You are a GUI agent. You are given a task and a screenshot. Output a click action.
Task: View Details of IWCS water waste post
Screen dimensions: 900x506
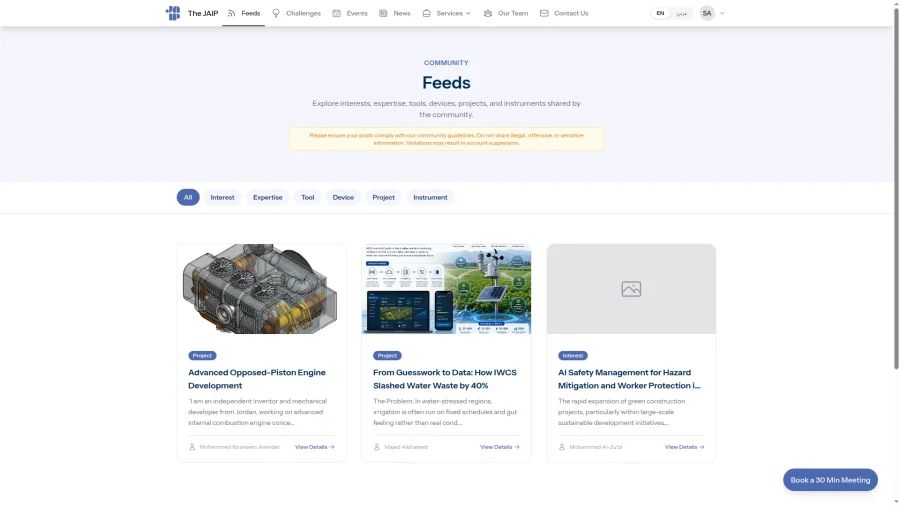pyautogui.click(x=500, y=447)
